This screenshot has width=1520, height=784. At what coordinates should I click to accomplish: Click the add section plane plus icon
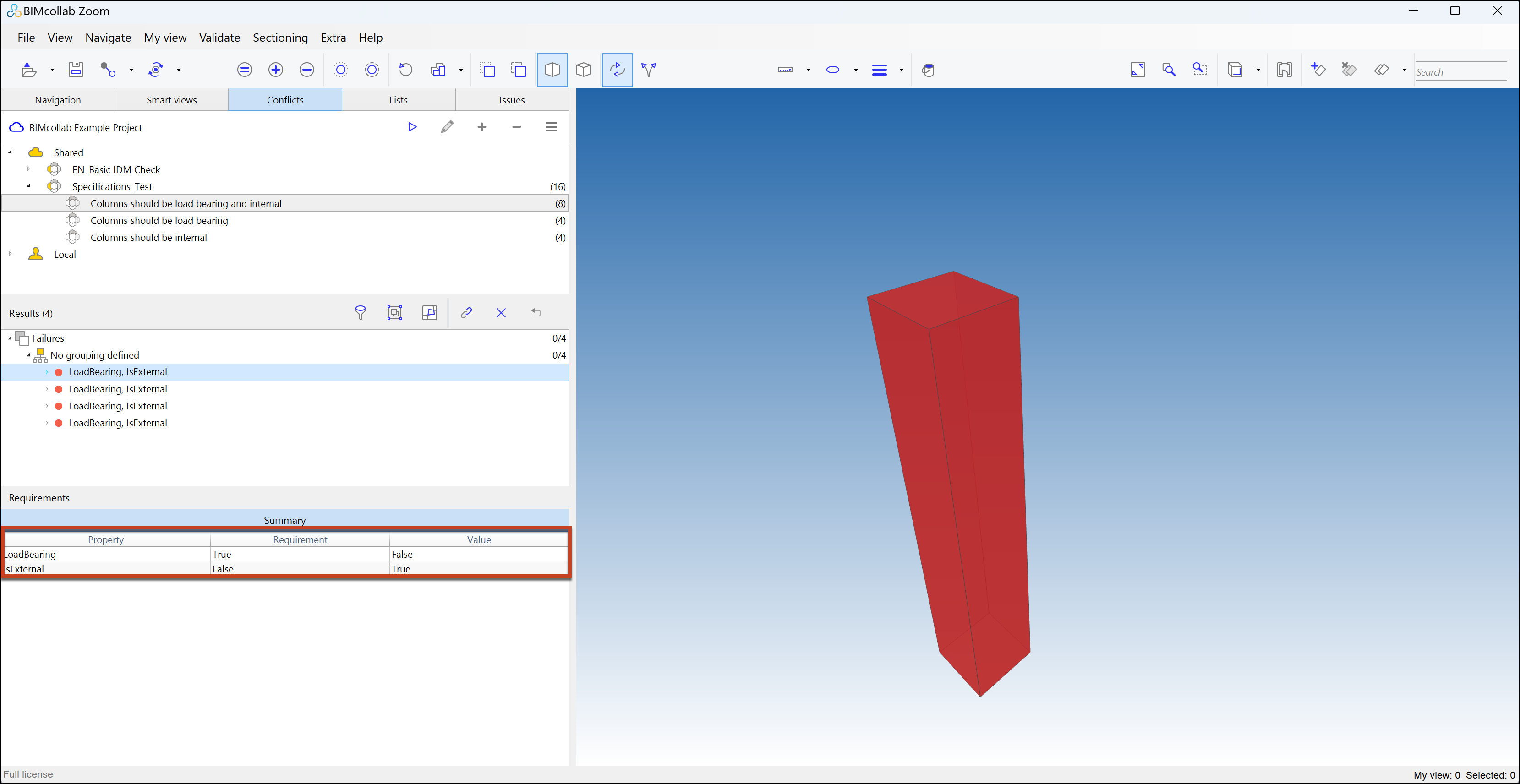(1318, 70)
